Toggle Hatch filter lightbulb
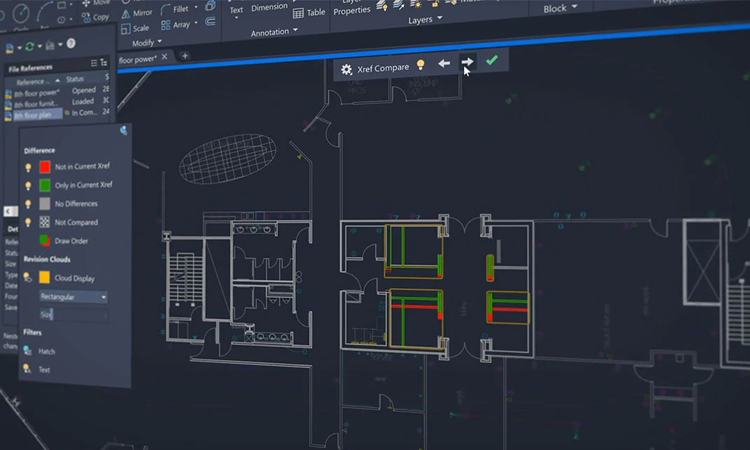This screenshot has width=750, height=450. pyautogui.click(x=27, y=351)
